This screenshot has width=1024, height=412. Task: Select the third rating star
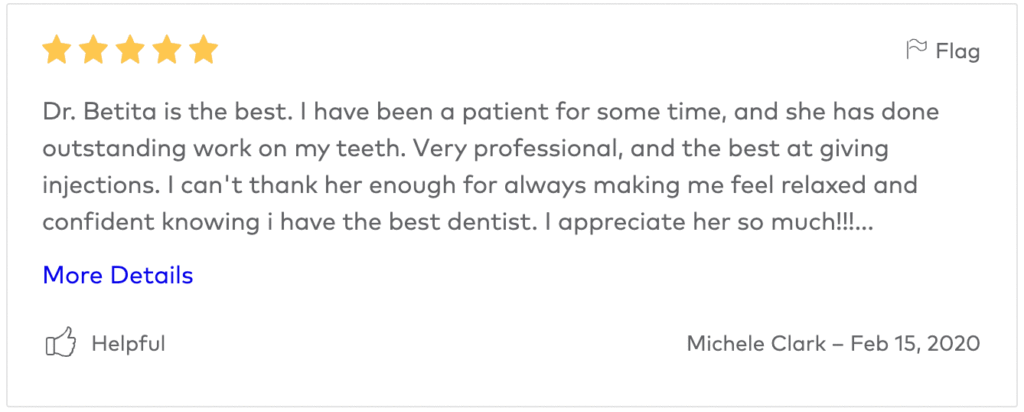[130, 49]
